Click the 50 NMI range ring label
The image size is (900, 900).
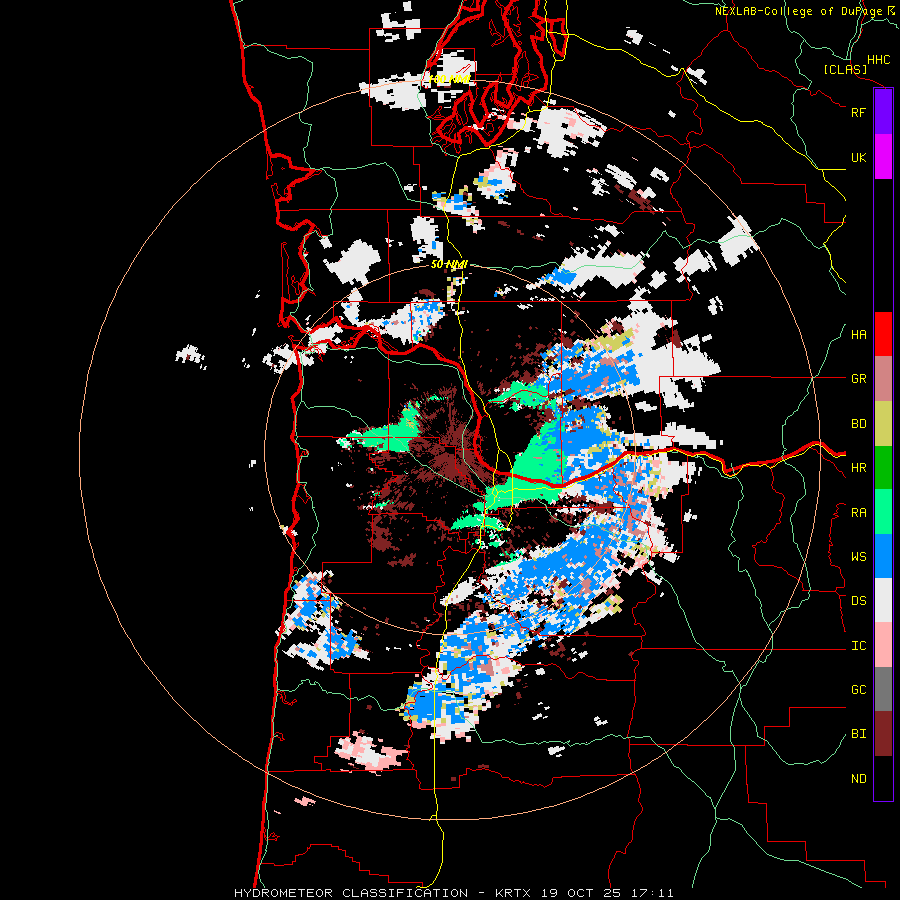pos(449,264)
